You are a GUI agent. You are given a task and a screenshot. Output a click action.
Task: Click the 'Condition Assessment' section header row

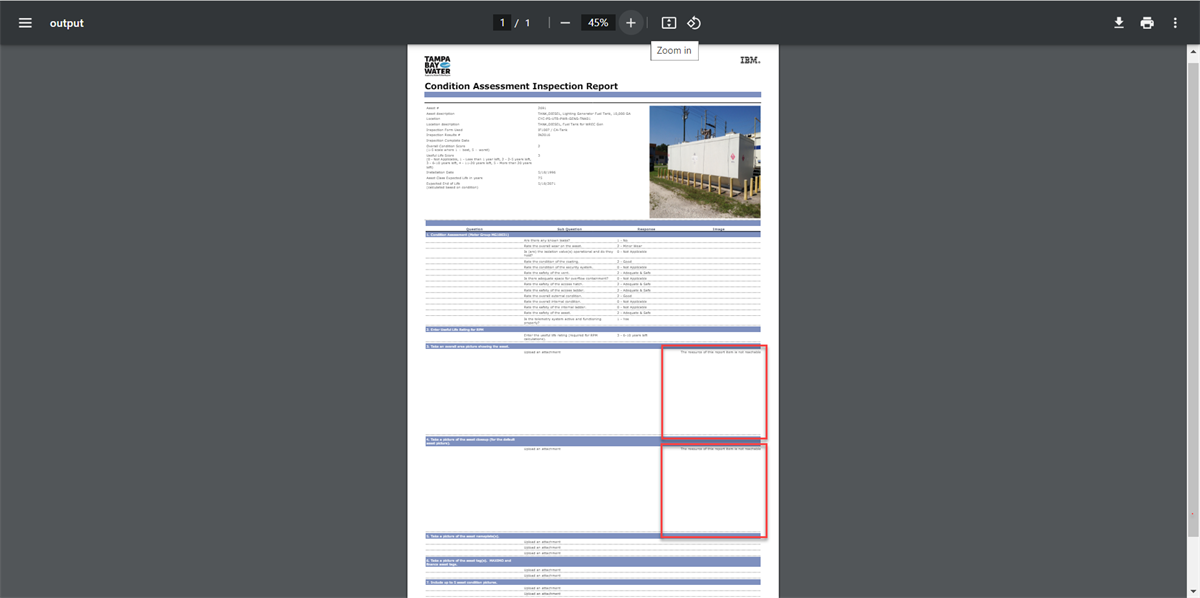592,234
